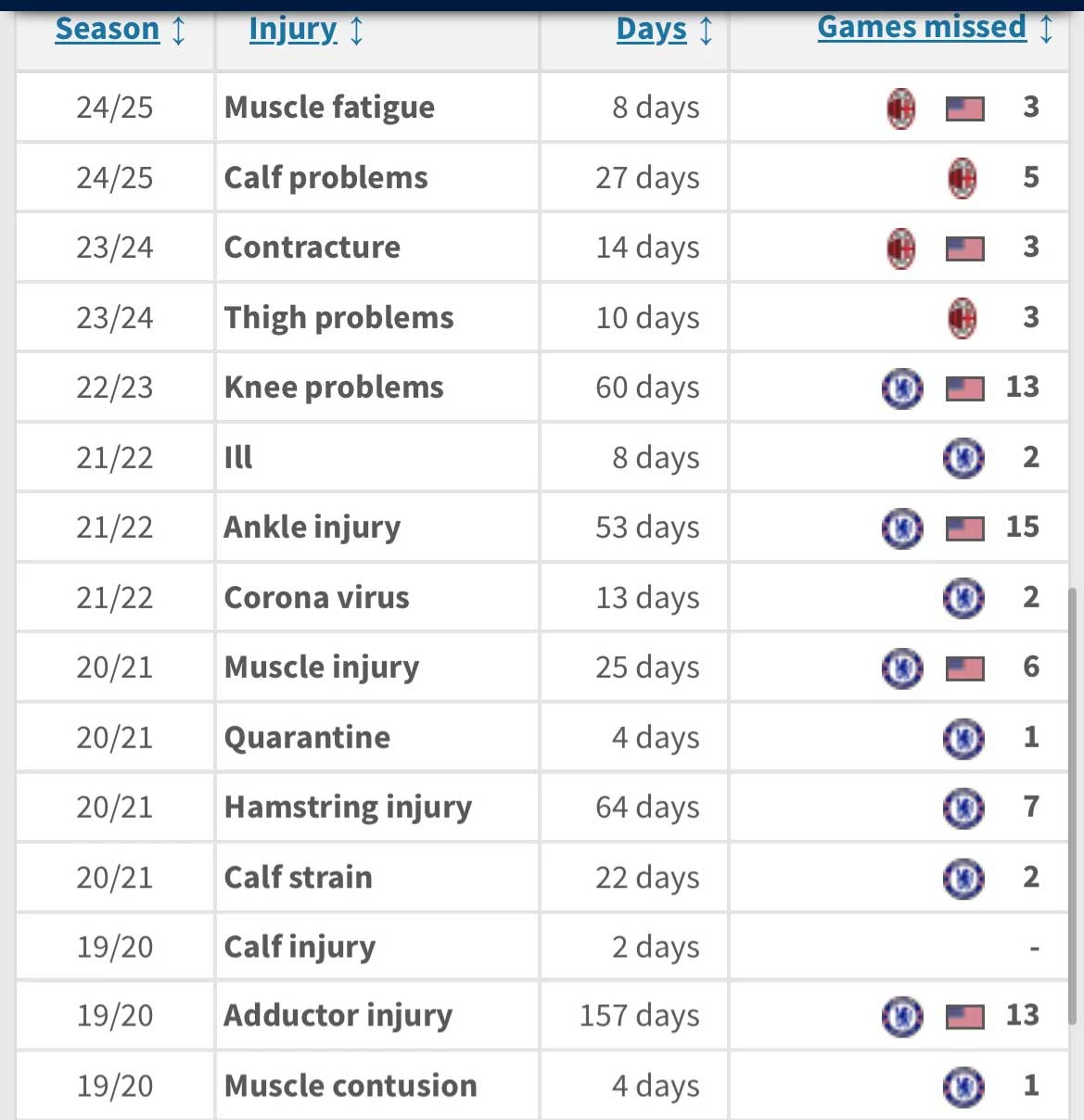The height and width of the screenshot is (1120, 1084).
Task: Toggle sort arrows next to Season
Action: pos(179,30)
